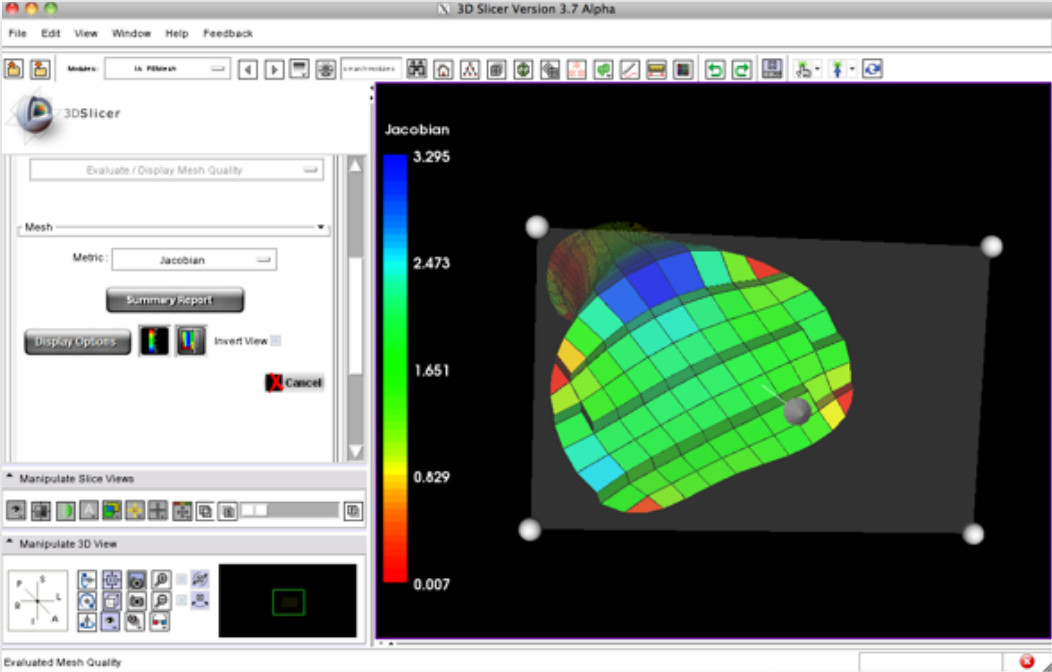
Task: Click the error icon in status bar
Action: click(x=1026, y=661)
